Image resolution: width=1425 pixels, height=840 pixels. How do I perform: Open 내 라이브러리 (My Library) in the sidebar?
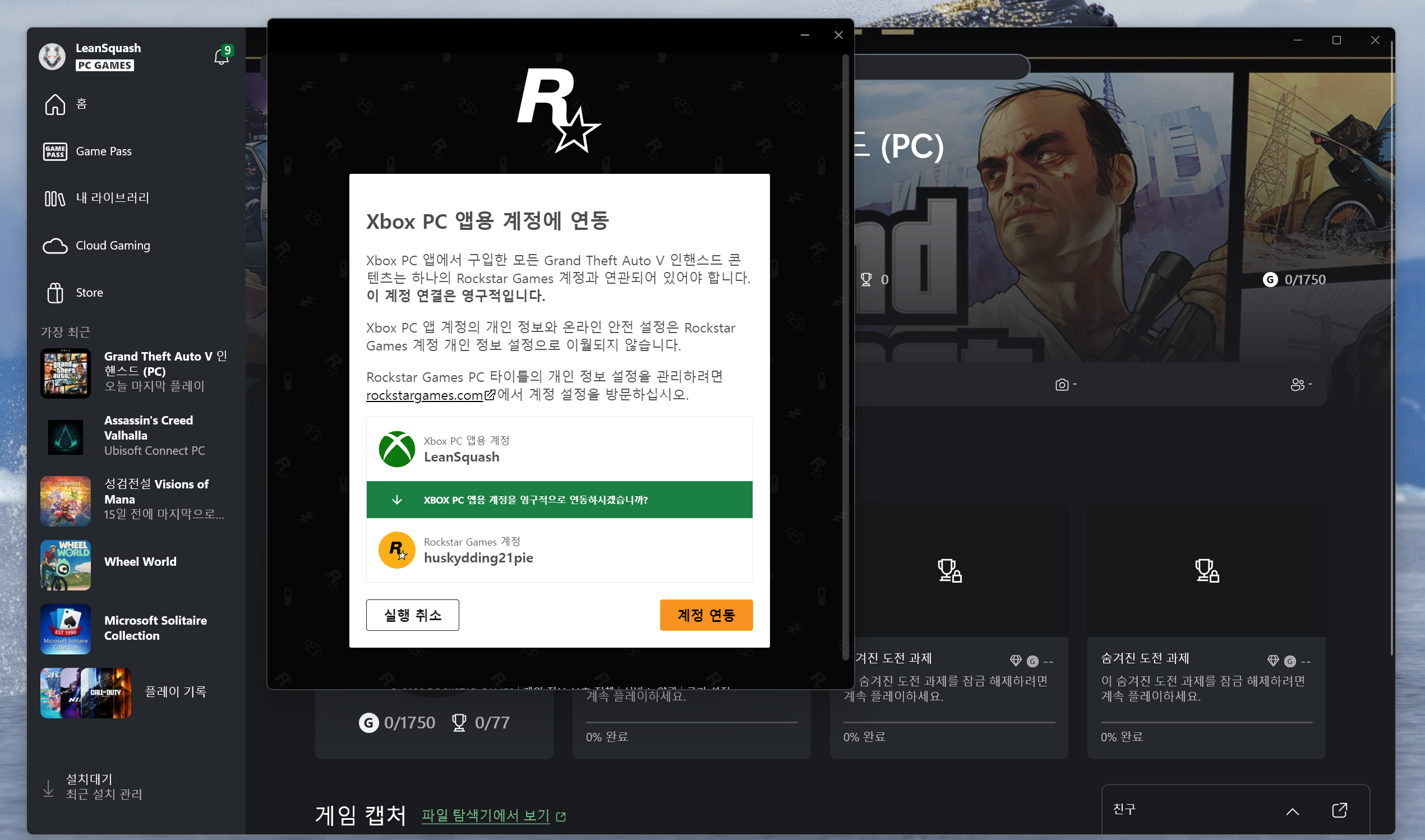(x=112, y=198)
